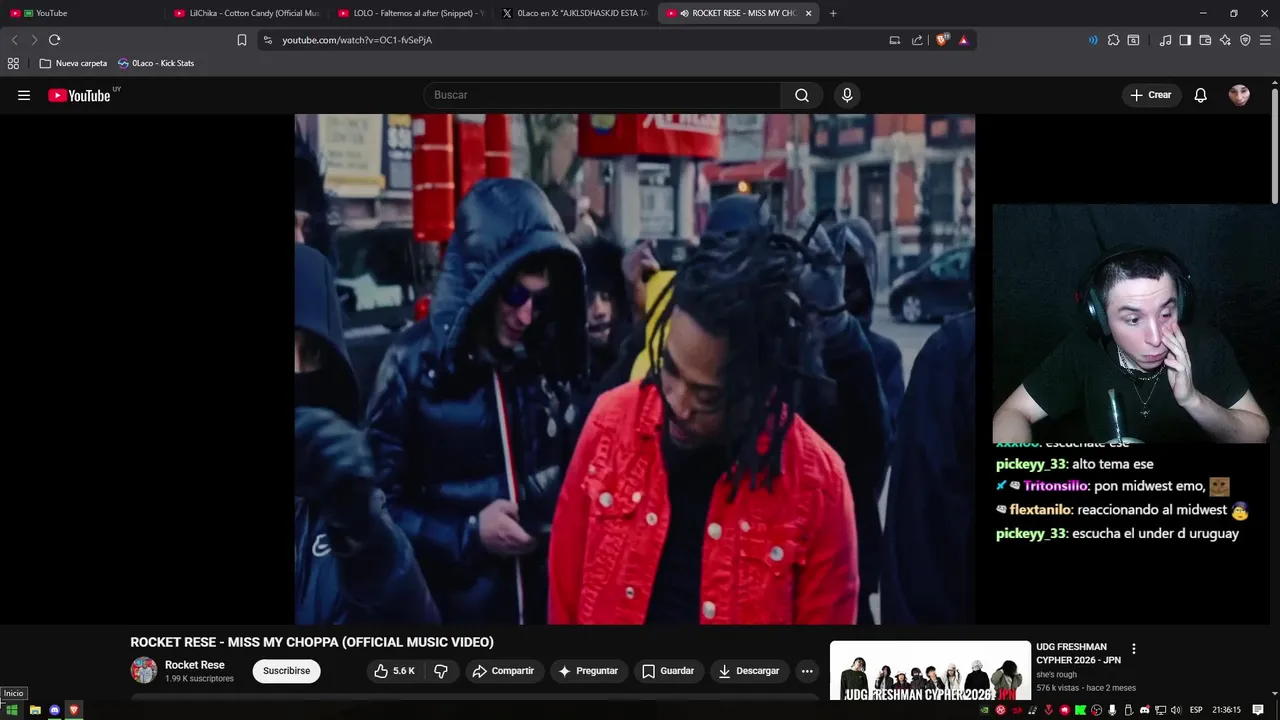Image resolution: width=1280 pixels, height=720 pixels.
Task: Click the ESP language indicator
Action: pyautogui.click(x=1196, y=710)
